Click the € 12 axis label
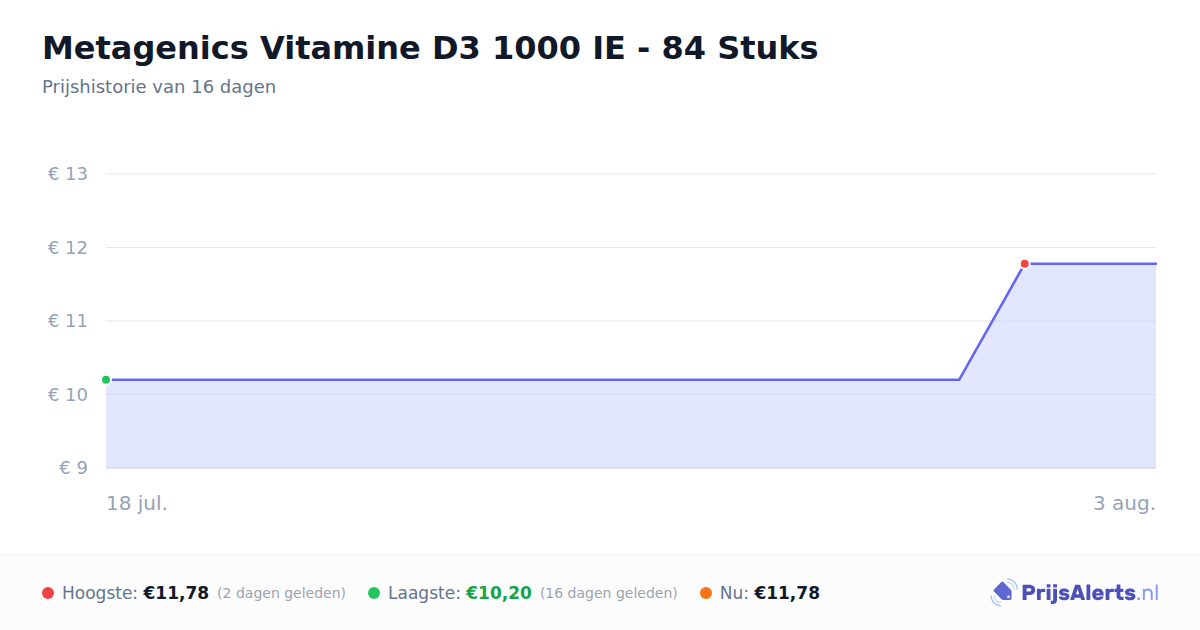 (68, 248)
